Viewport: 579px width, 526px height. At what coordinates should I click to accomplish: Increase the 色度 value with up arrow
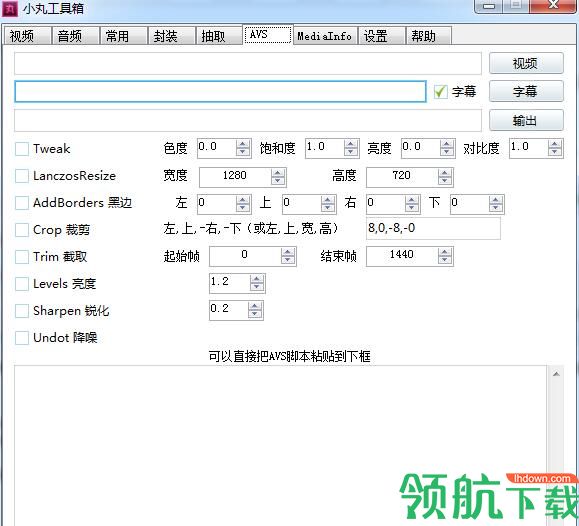tap(243, 144)
